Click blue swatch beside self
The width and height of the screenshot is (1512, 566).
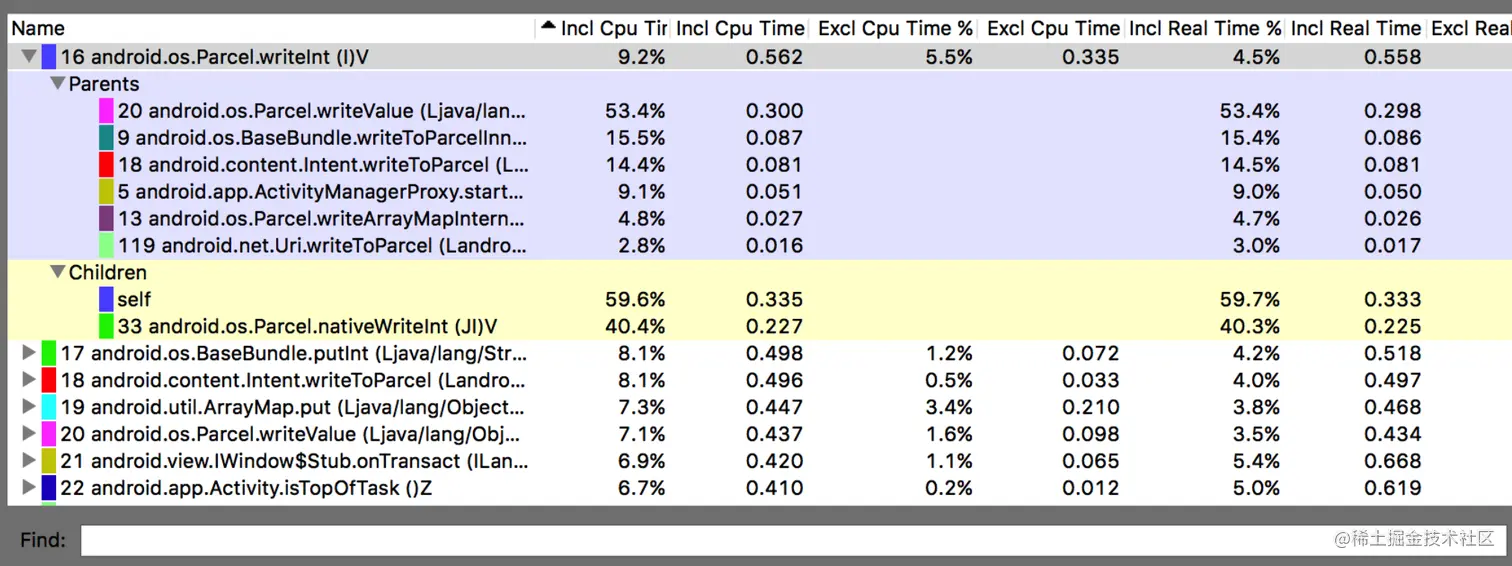(106, 299)
